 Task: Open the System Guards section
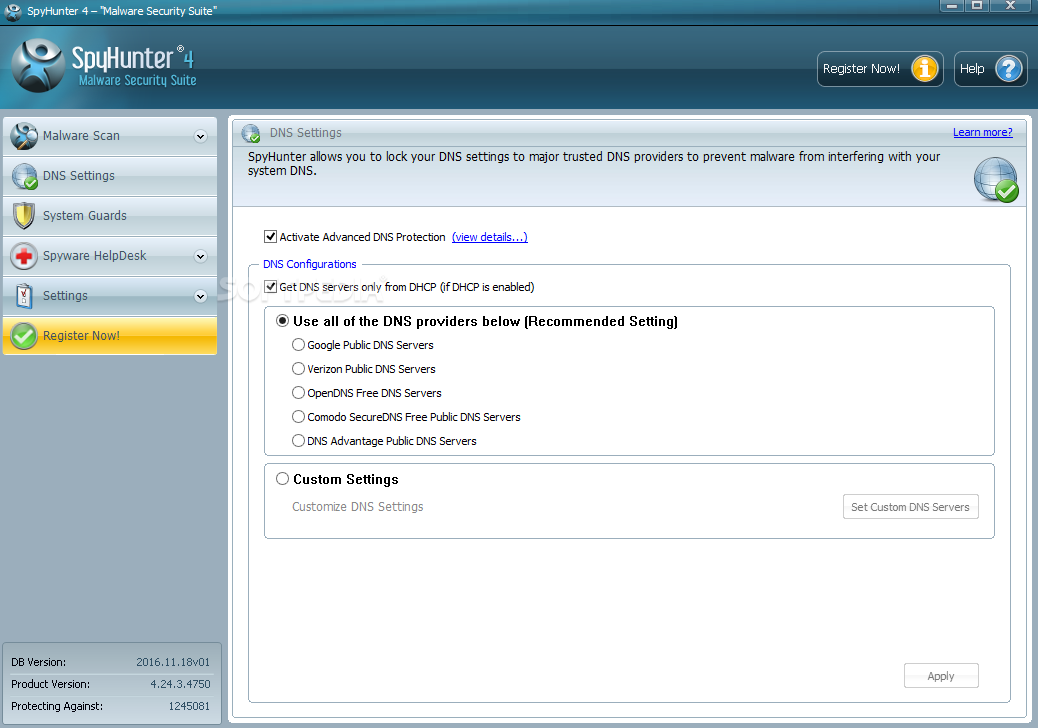tap(110, 216)
